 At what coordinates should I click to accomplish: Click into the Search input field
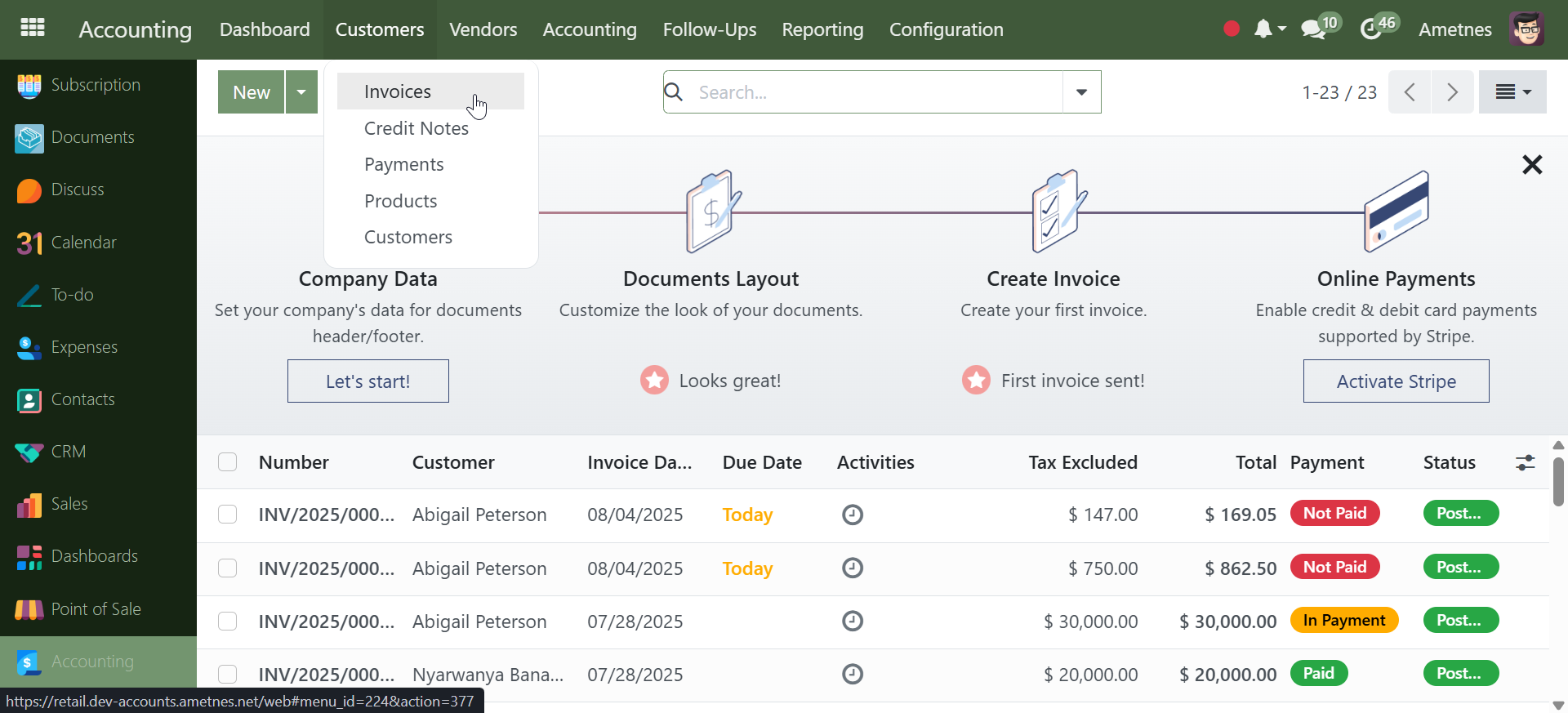874,92
